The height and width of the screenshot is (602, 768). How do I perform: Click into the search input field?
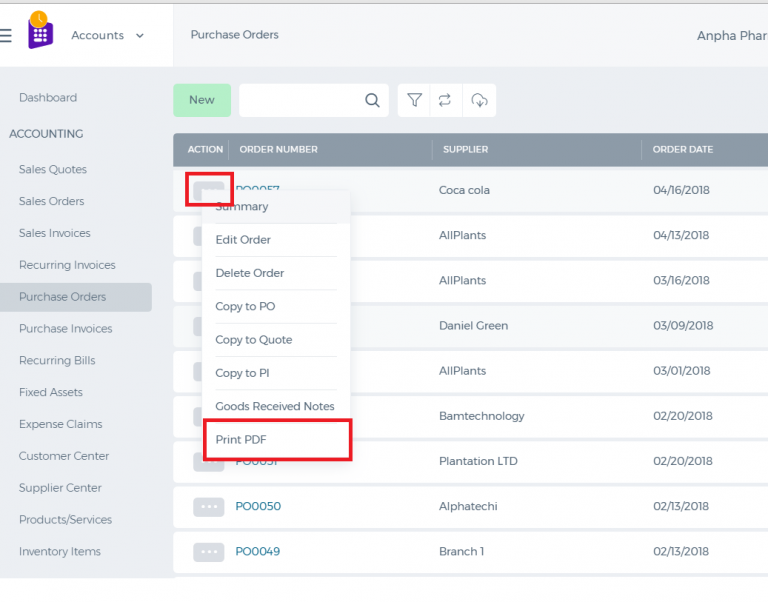tap(302, 100)
